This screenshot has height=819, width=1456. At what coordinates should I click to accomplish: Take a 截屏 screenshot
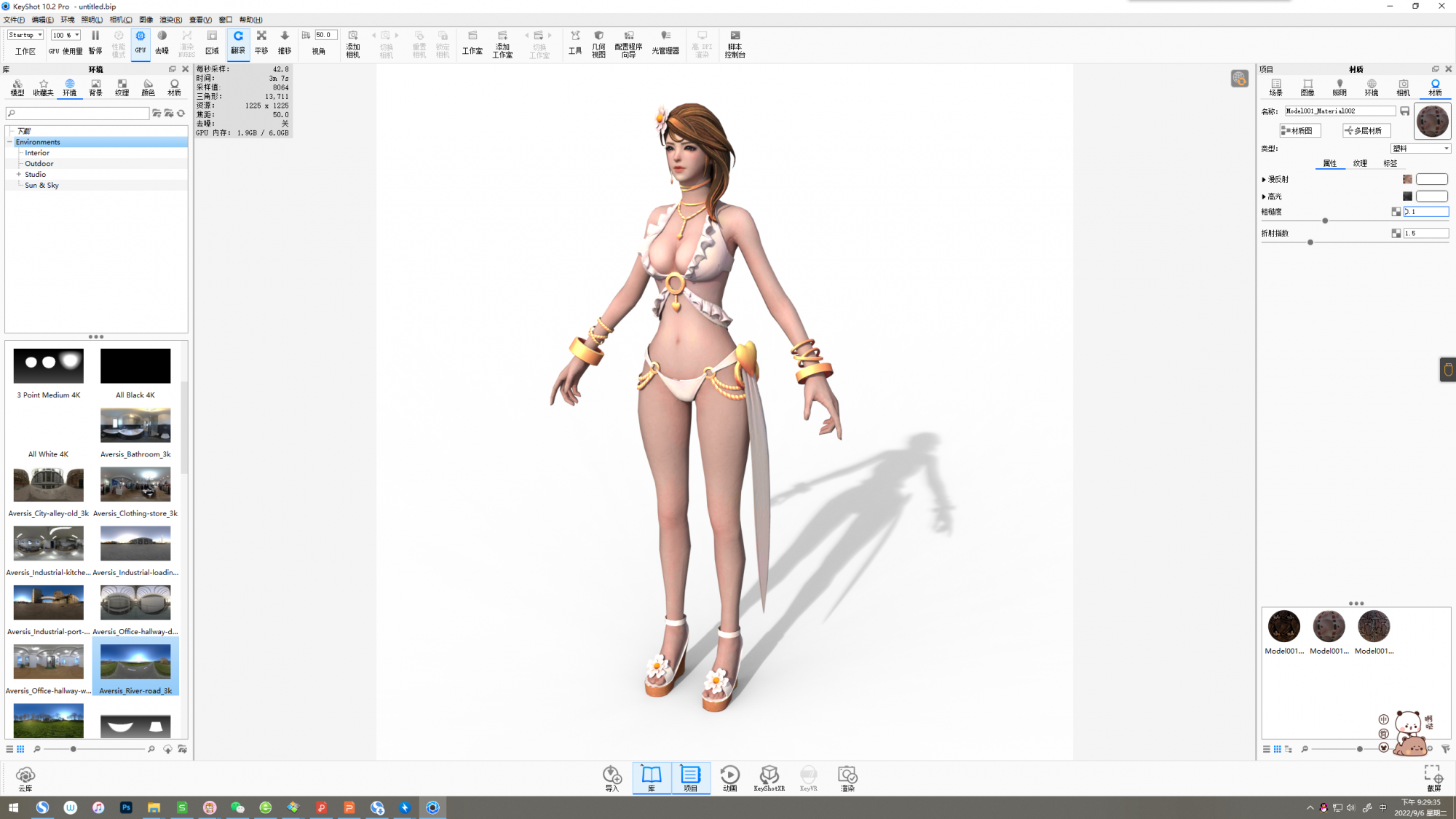1433,778
